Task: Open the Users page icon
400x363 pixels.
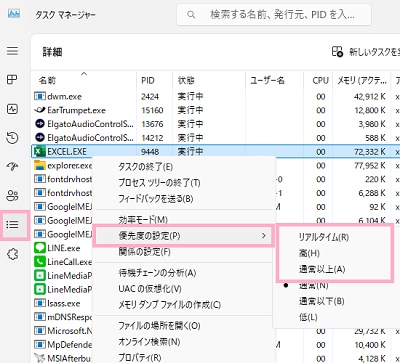Action: pyautogui.click(x=12, y=195)
